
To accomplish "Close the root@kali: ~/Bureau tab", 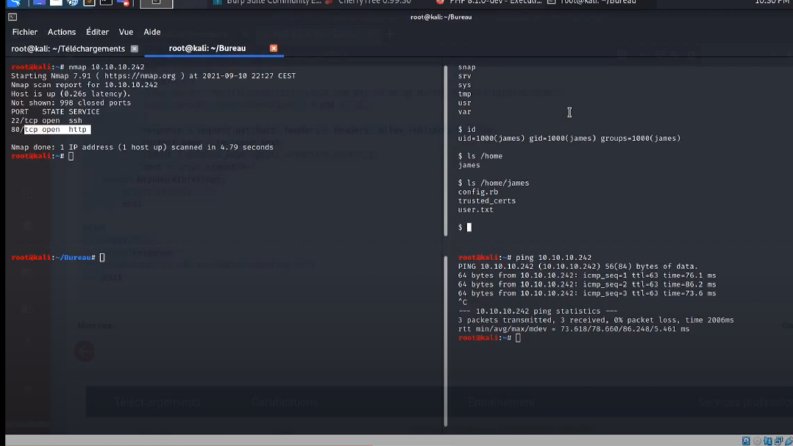I will [274, 48].
